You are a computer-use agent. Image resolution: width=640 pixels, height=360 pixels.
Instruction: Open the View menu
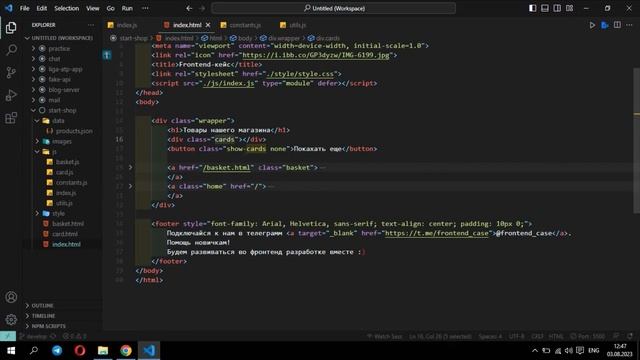pyautogui.click(x=93, y=8)
